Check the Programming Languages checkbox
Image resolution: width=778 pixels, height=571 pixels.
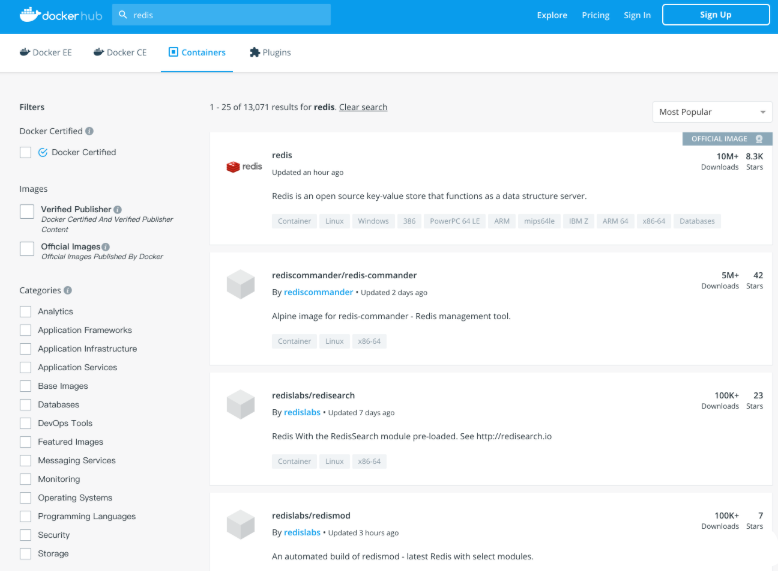25,516
